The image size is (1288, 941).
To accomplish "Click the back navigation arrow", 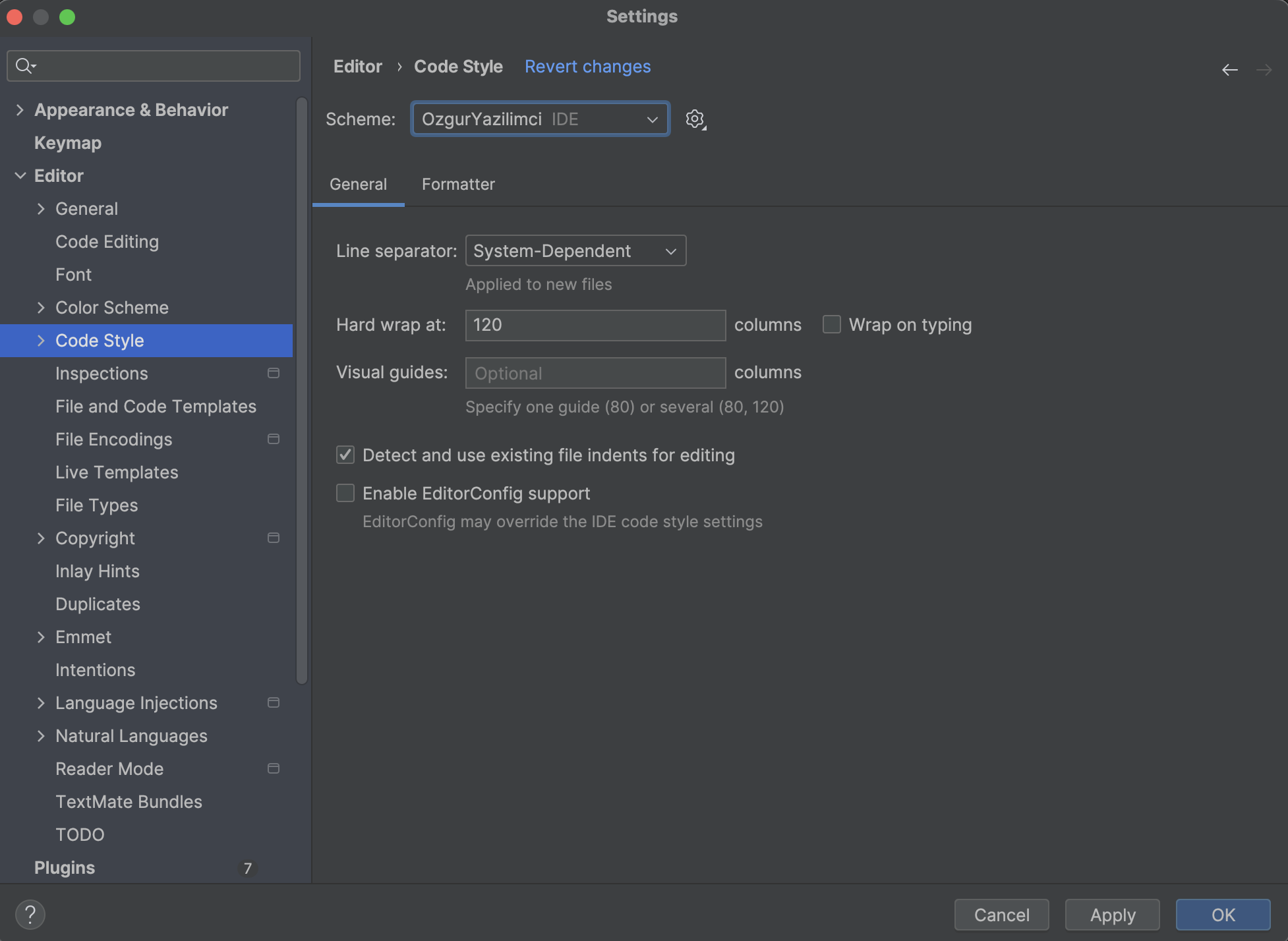I will click(1229, 69).
